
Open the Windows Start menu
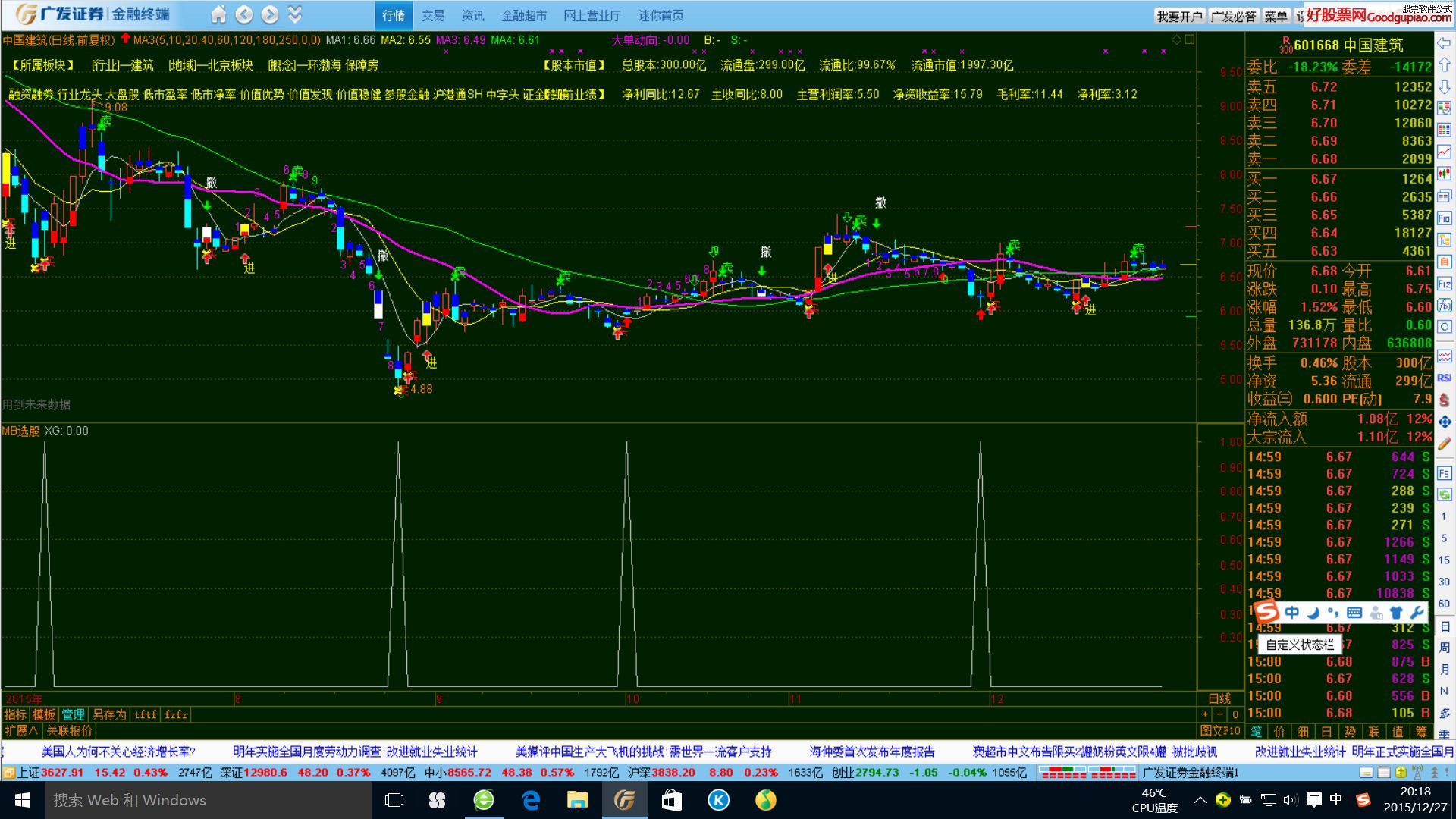(22, 800)
